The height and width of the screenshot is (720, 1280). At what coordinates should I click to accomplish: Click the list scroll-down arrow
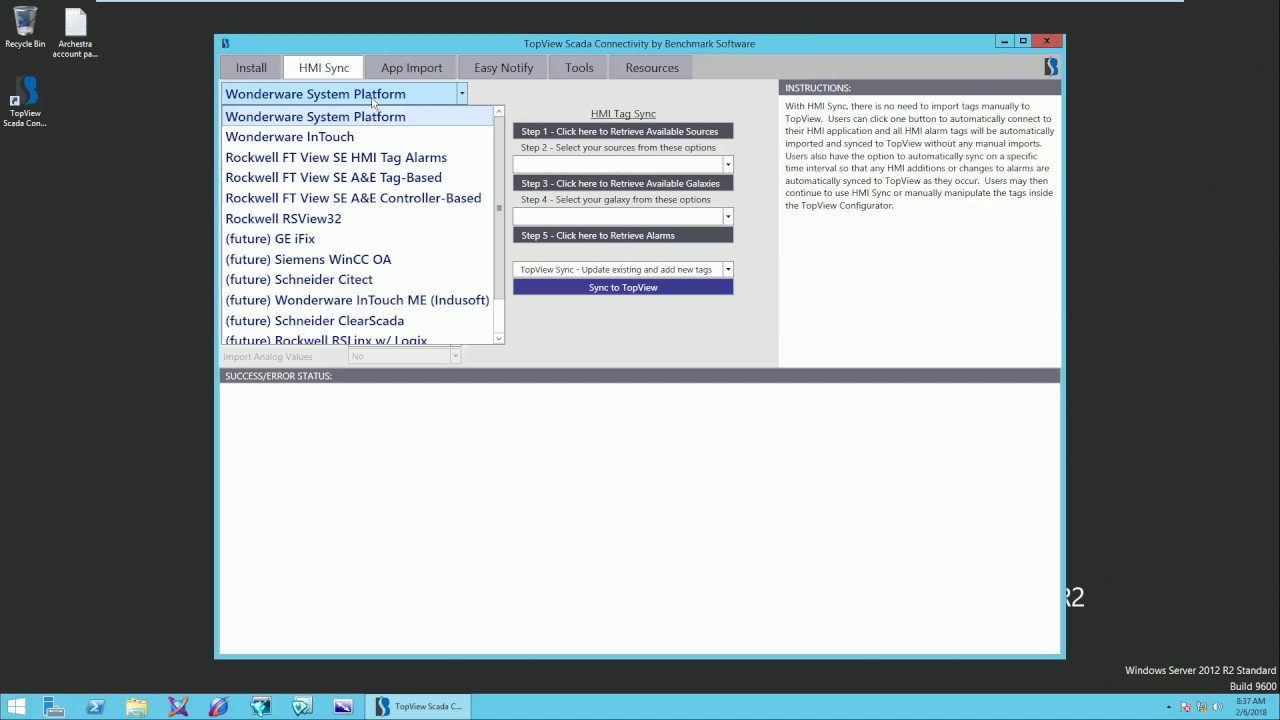[499, 338]
